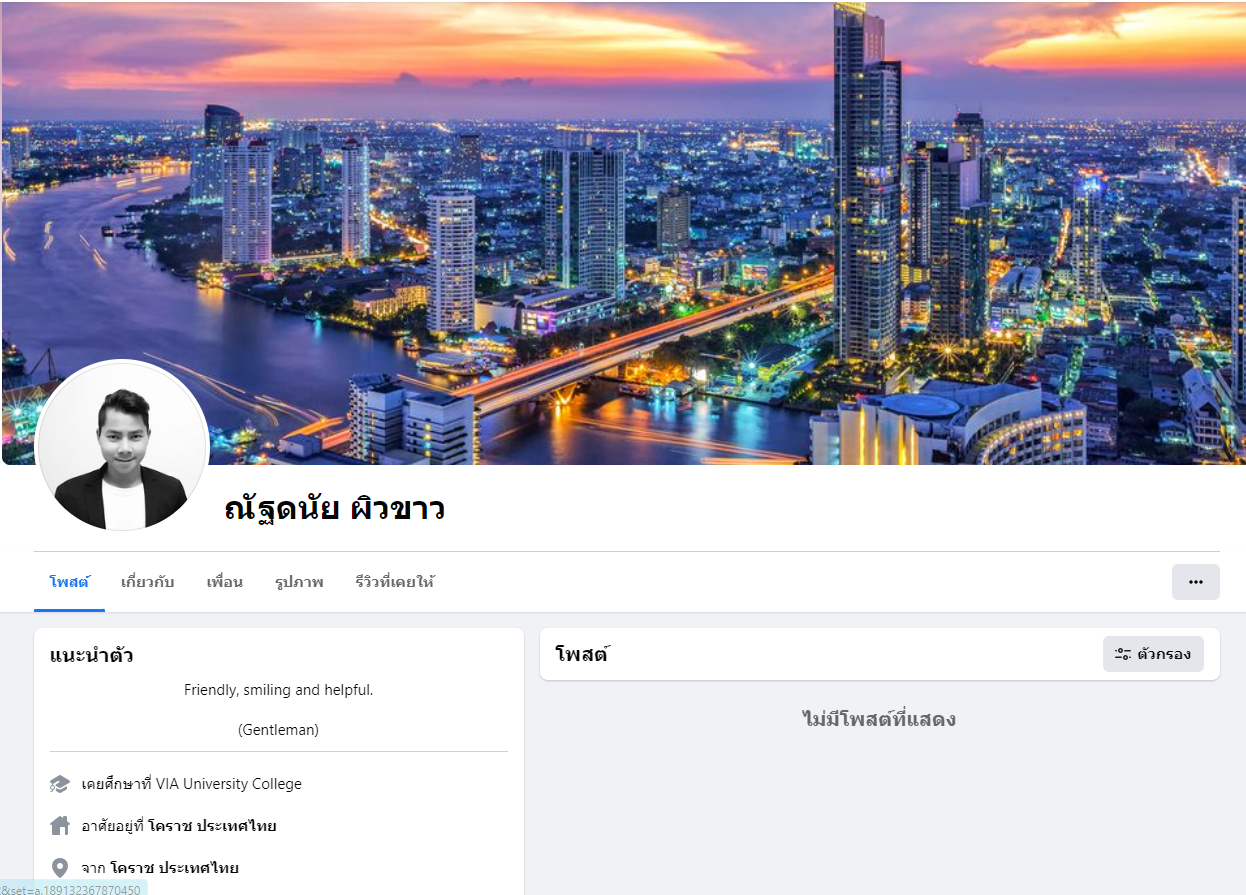Go to the เพื่อน tab

pyautogui.click(x=224, y=582)
